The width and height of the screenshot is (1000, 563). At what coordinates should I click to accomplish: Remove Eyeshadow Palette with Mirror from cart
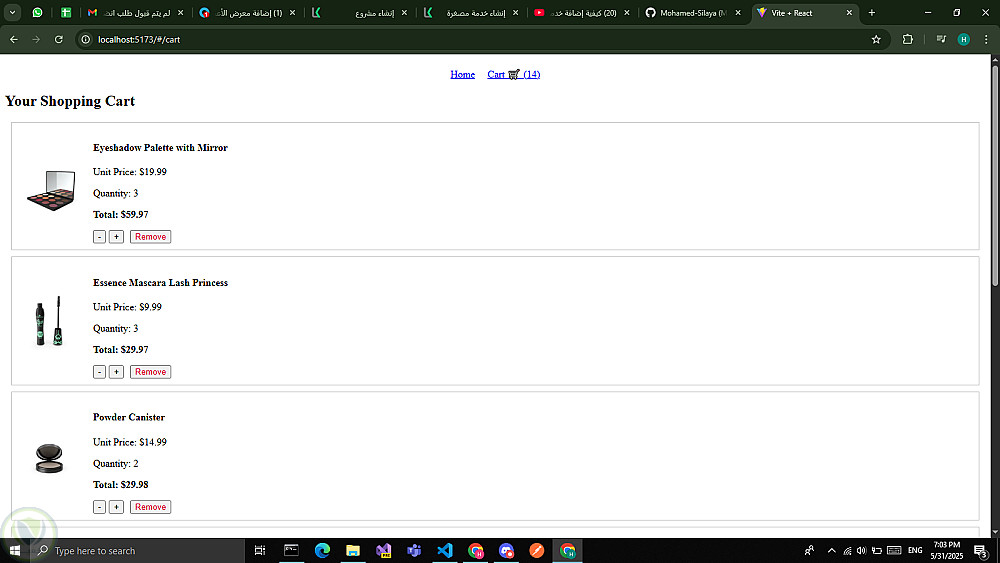[151, 237]
